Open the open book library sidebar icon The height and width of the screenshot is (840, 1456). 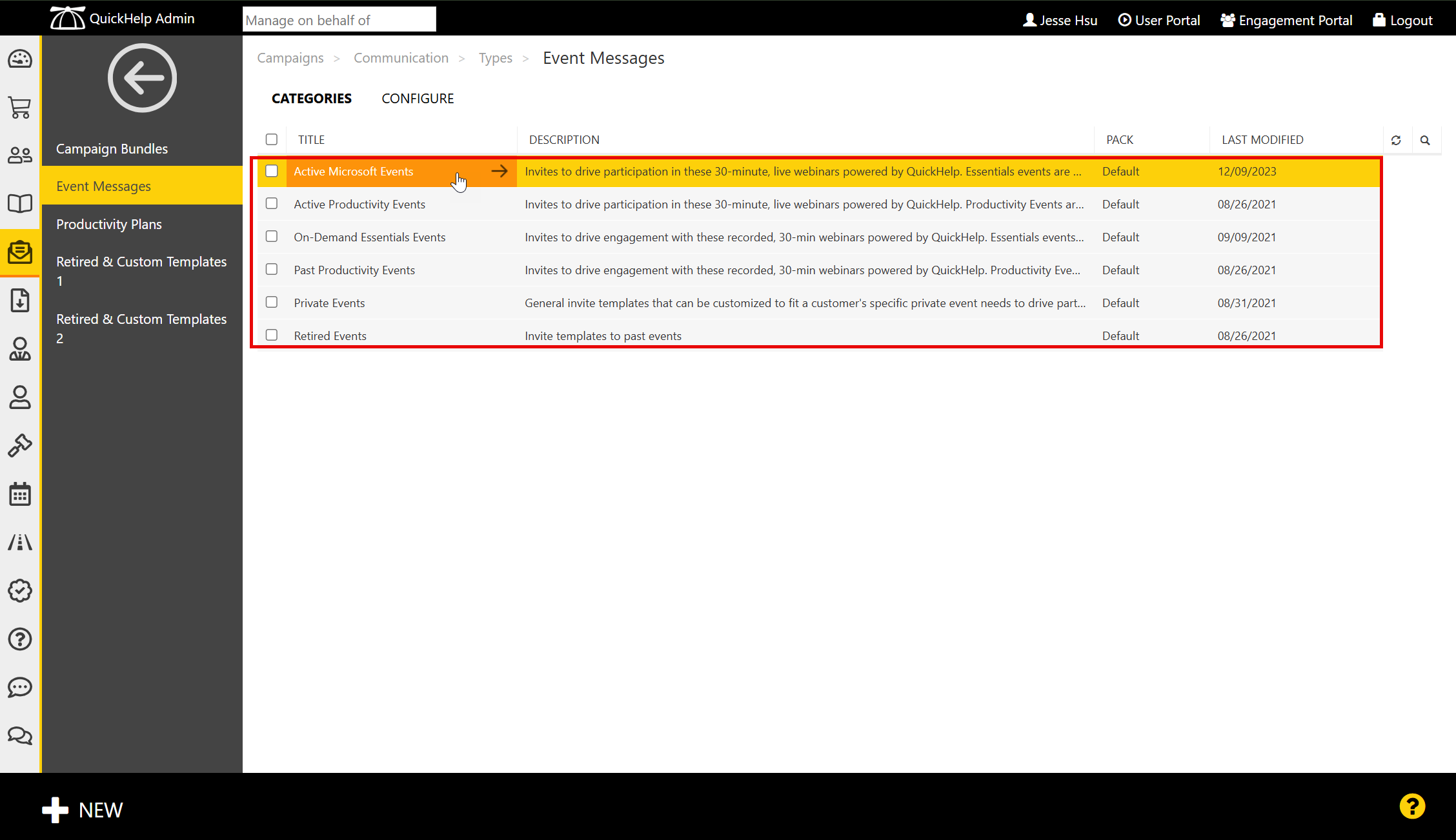[x=19, y=204]
